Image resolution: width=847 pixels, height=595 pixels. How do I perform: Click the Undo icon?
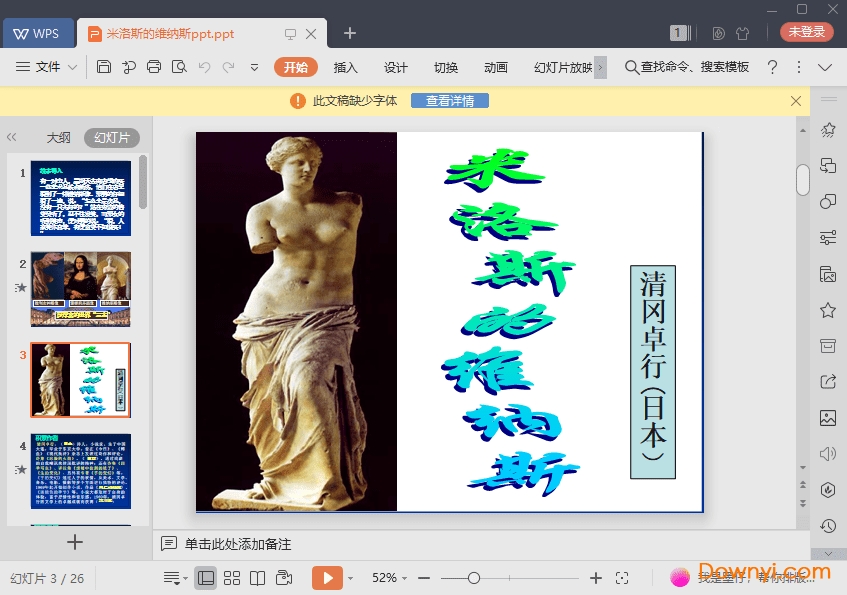tap(205, 67)
